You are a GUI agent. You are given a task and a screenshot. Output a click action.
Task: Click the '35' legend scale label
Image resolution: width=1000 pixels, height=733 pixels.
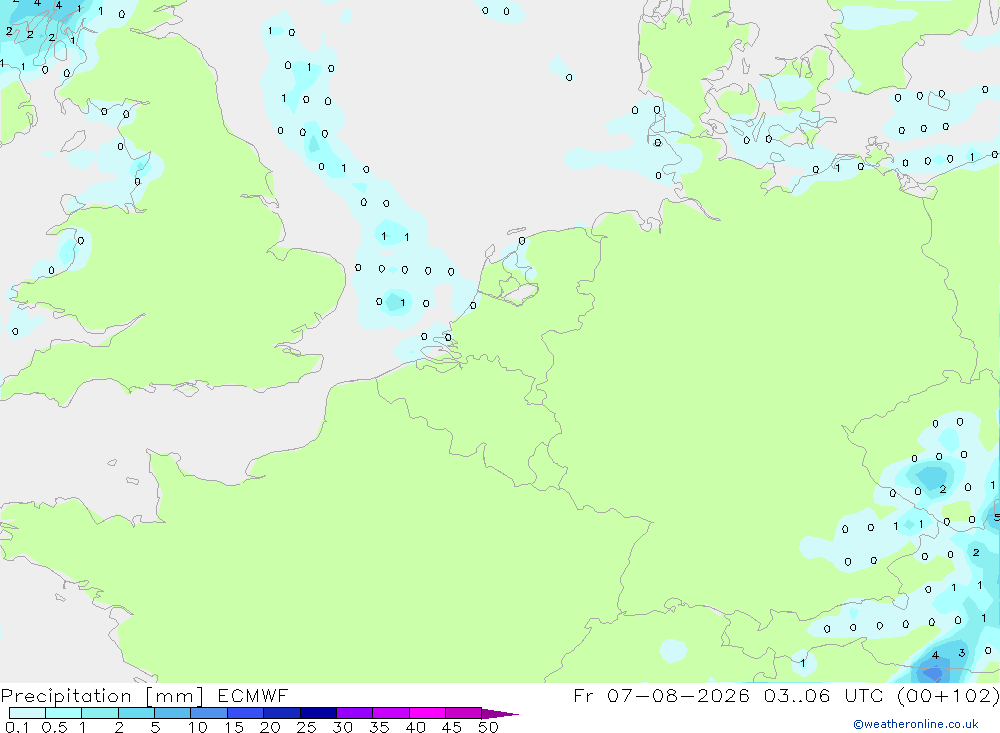[379, 727]
